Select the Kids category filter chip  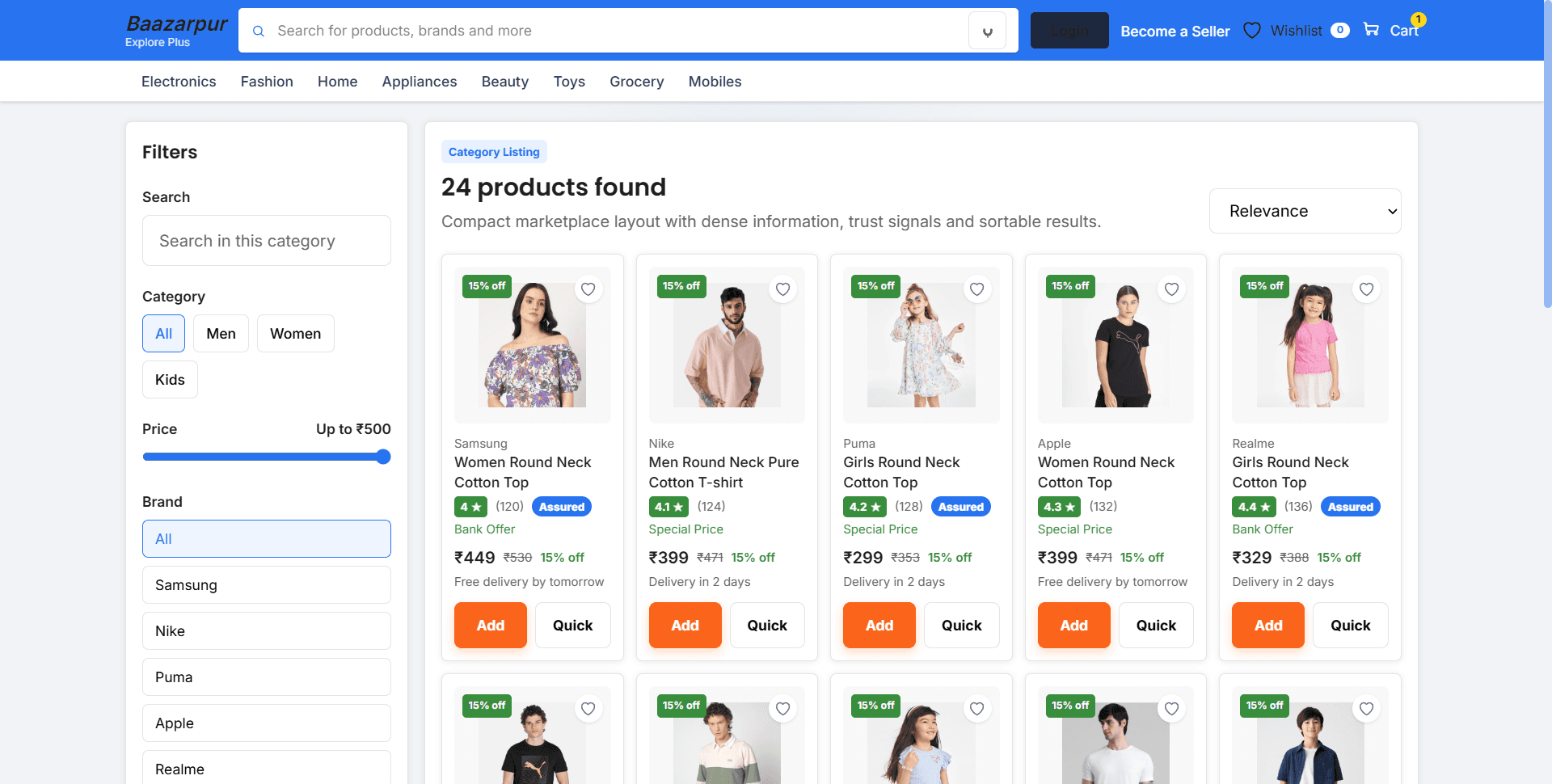point(170,380)
